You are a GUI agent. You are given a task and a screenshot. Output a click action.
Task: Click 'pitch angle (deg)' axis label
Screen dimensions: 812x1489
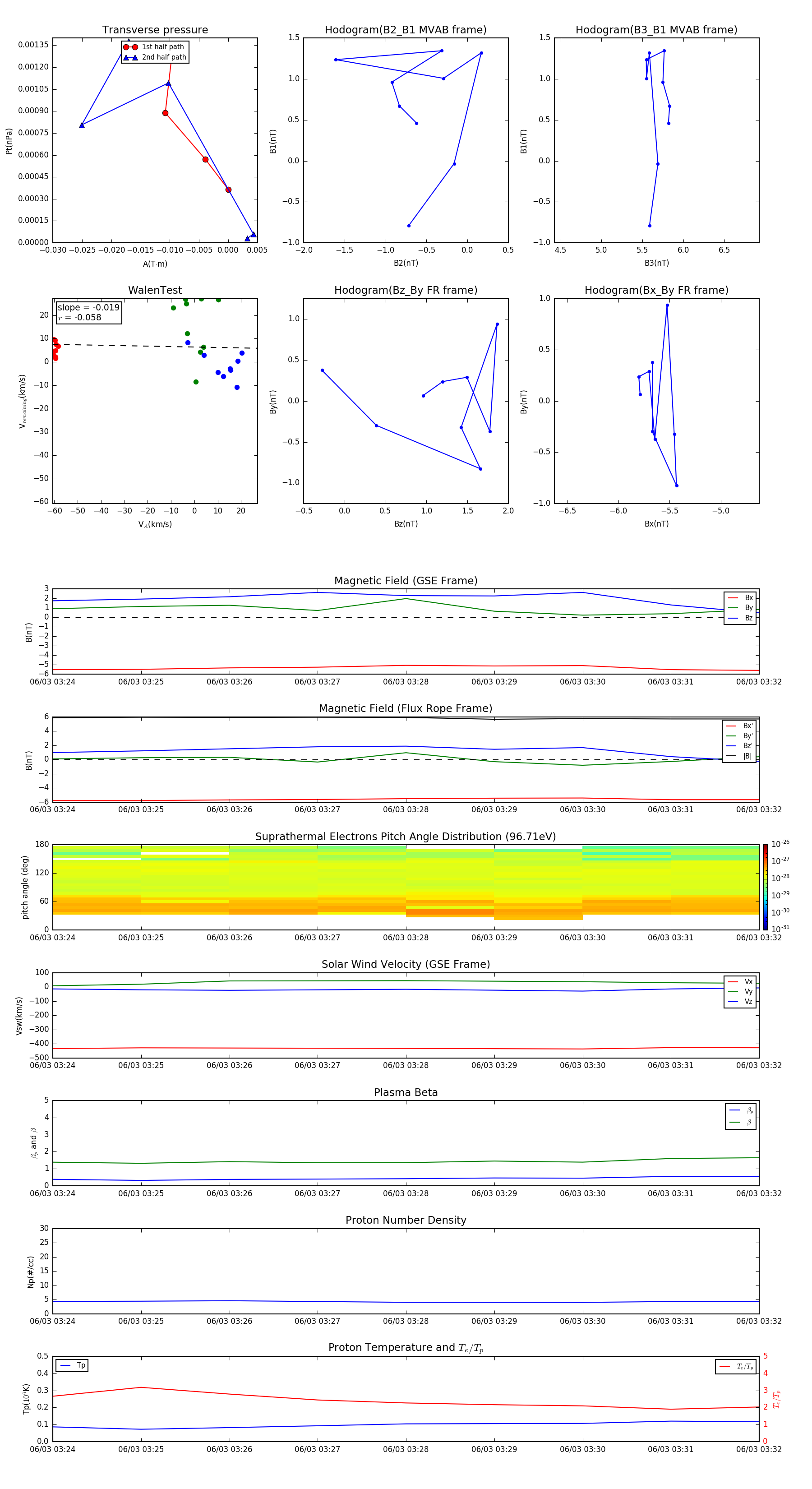[x=25, y=887]
